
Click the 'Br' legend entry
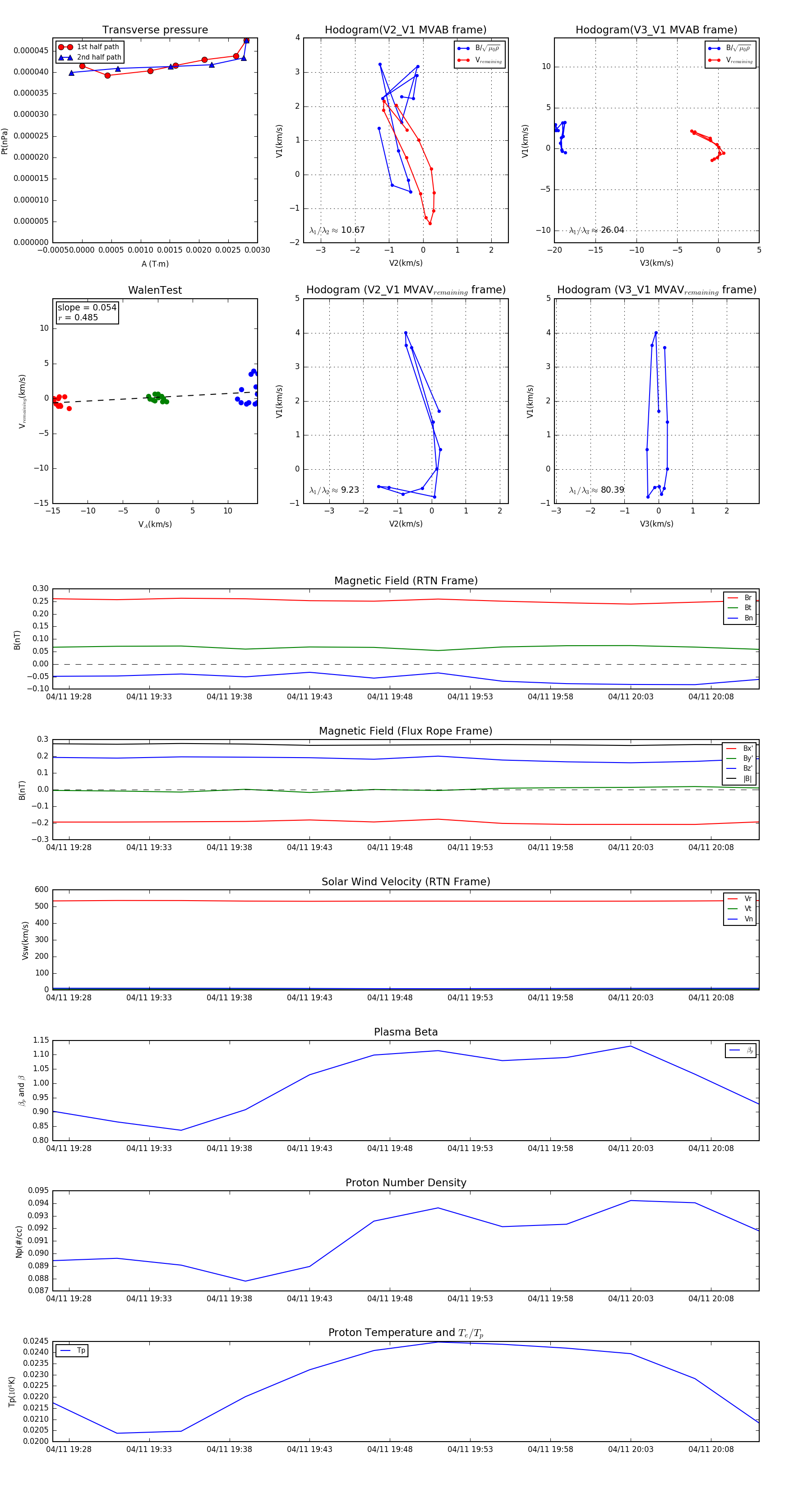coord(740,598)
